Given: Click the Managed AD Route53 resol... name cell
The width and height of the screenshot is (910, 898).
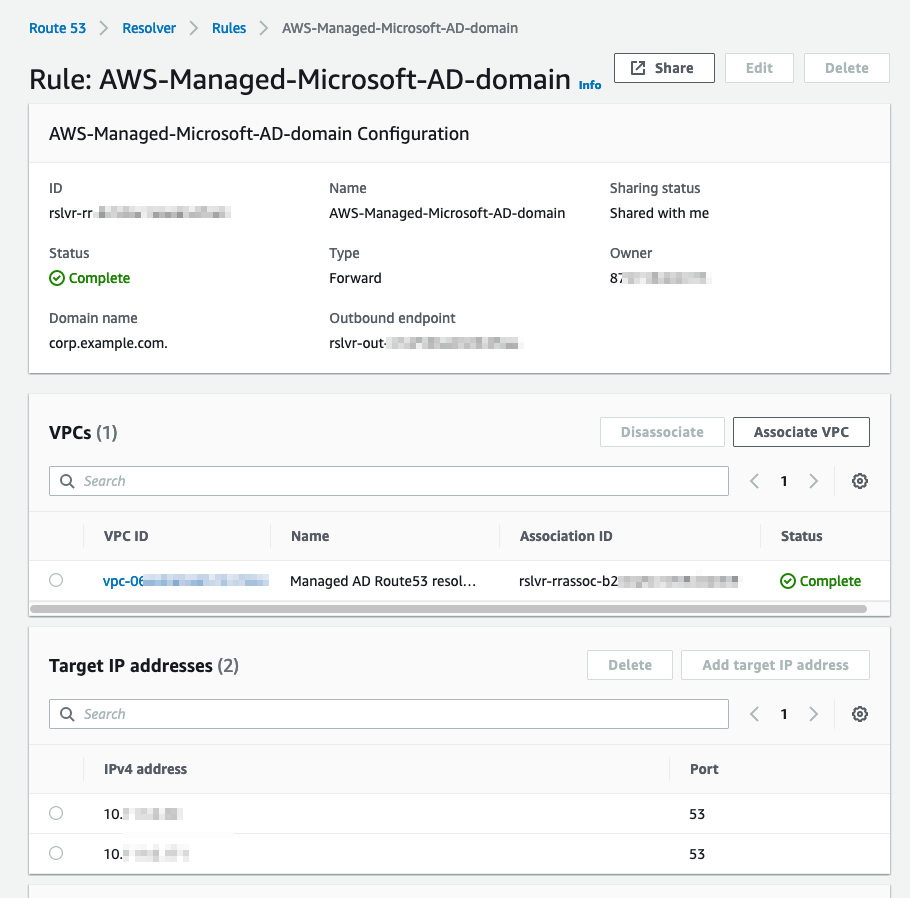Looking at the screenshot, I should 383,581.
